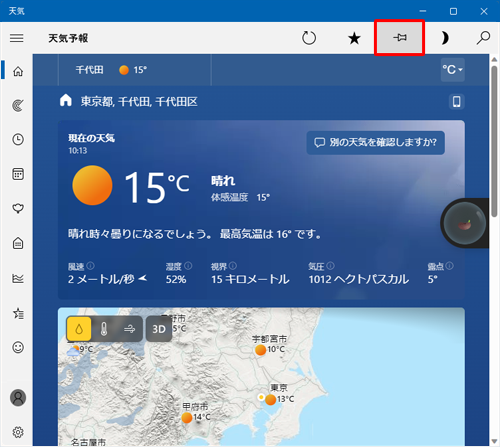Open the house-shaped life sidebar icon

point(18,243)
